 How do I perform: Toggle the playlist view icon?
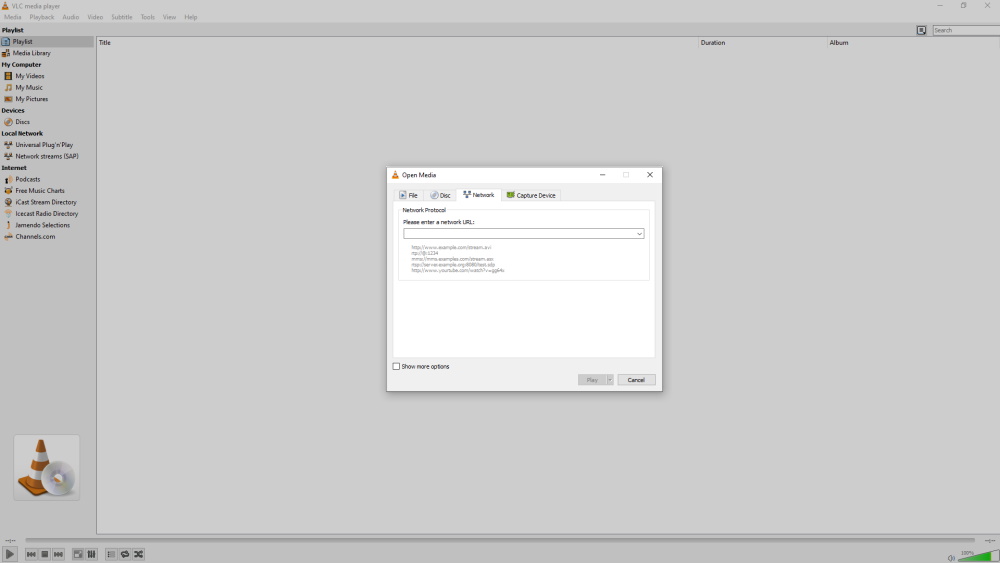click(x=111, y=554)
